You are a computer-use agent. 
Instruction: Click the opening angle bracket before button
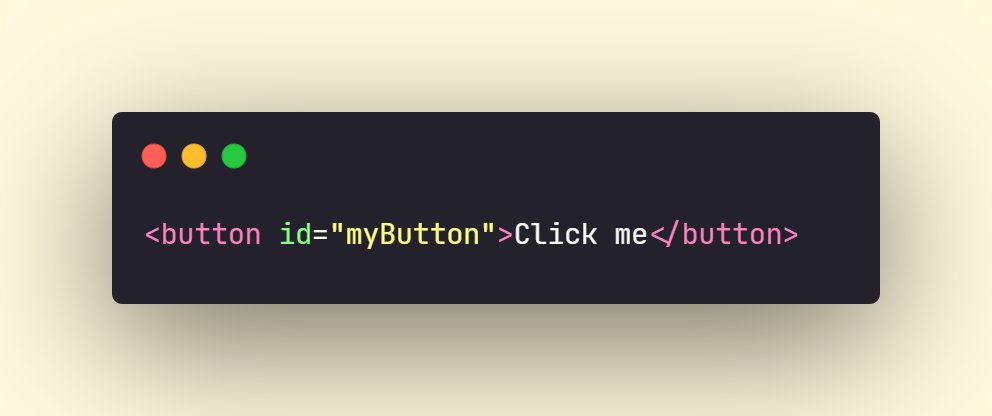pyautogui.click(x=152, y=235)
